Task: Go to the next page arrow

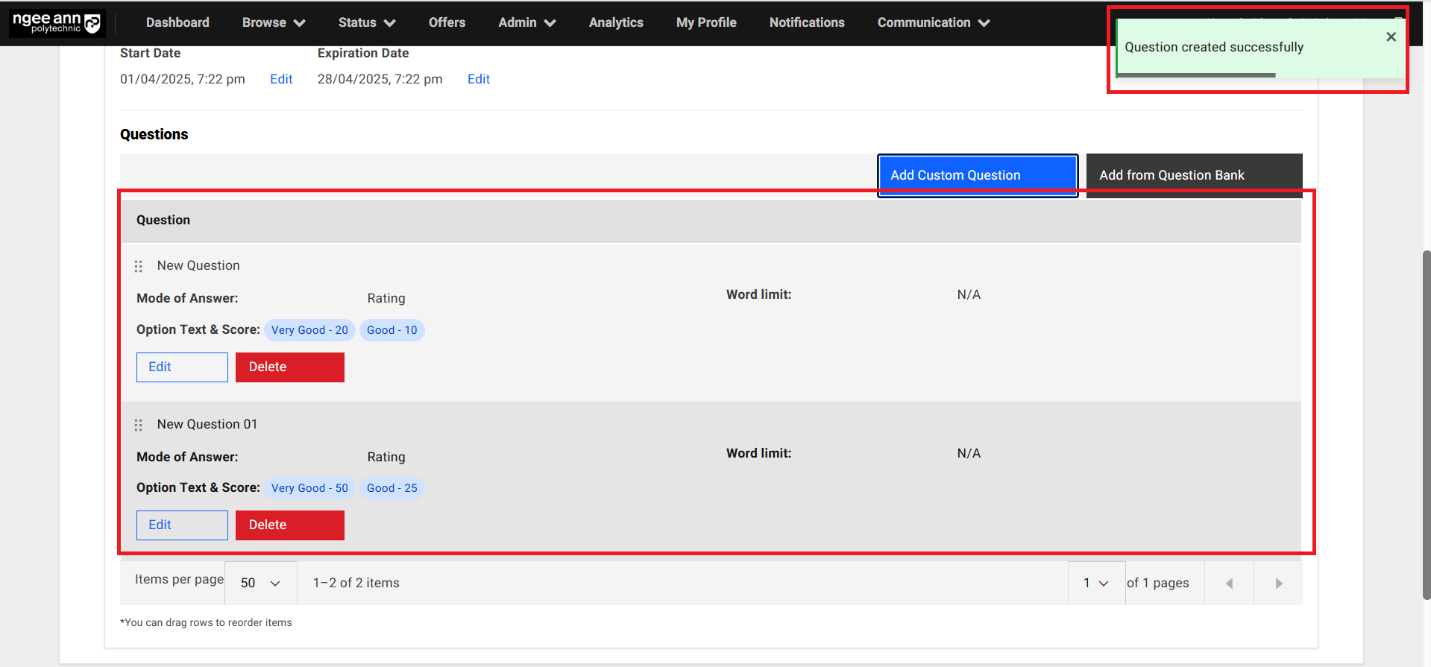Action: pyautogui.click(x=1278, y=583)
